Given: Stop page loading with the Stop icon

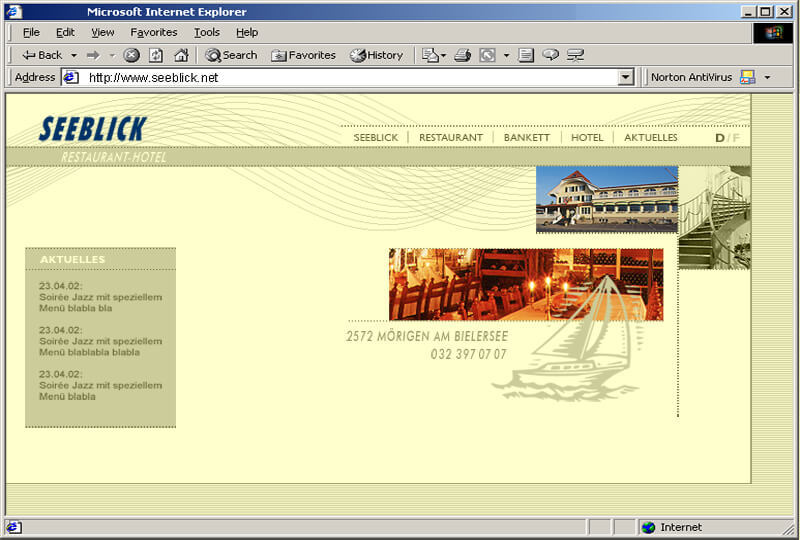Looking at the screenshot, I should pos(132,55).
